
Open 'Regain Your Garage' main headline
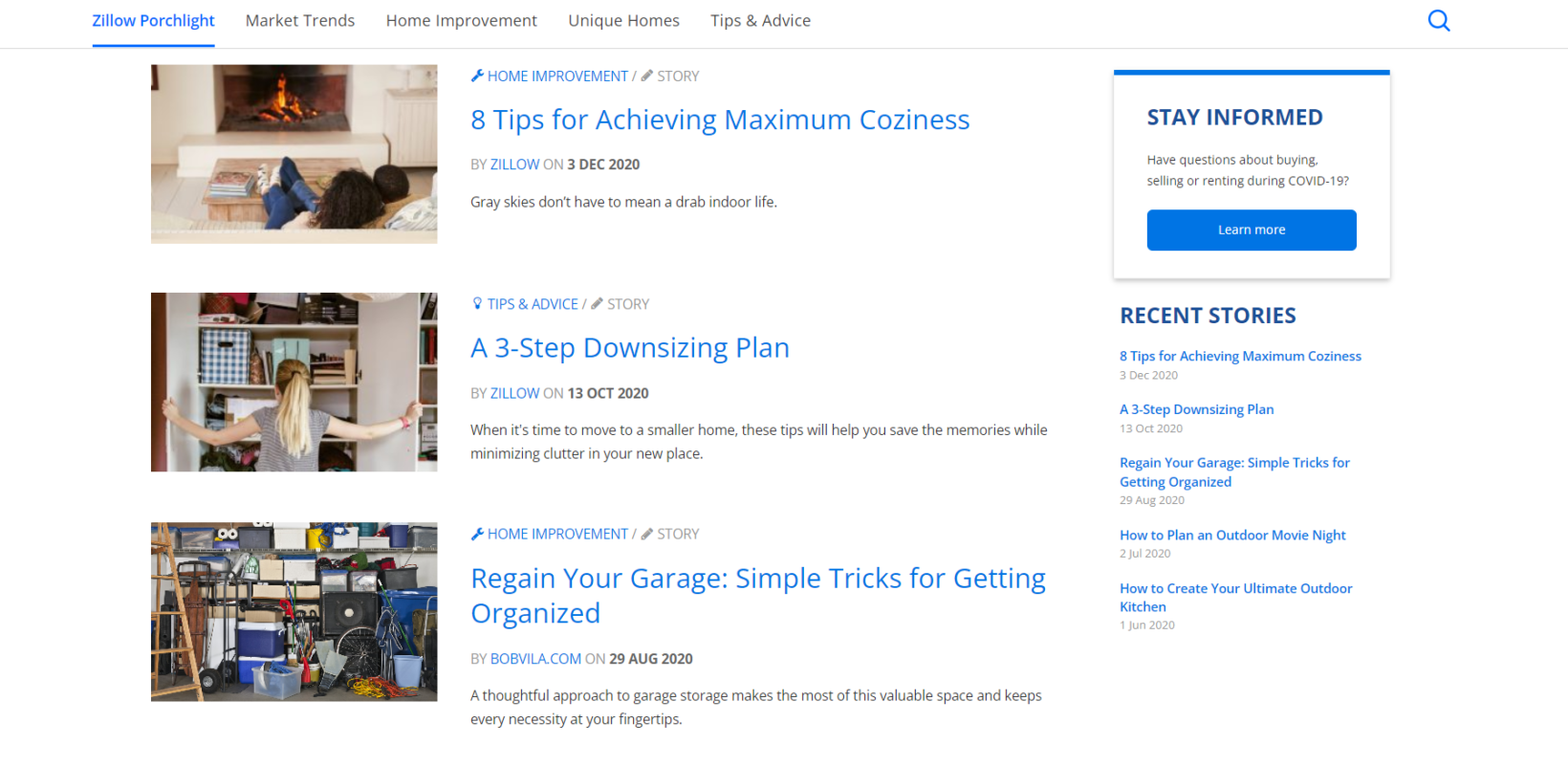point(758,596)
